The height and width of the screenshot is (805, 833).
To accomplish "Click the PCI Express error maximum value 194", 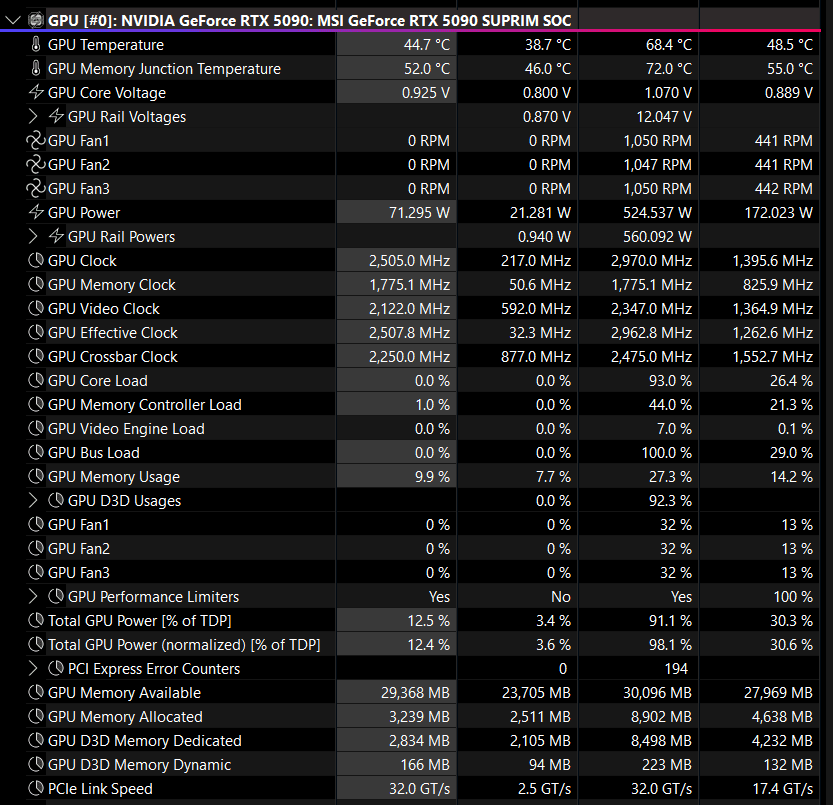I will [676, 668].
